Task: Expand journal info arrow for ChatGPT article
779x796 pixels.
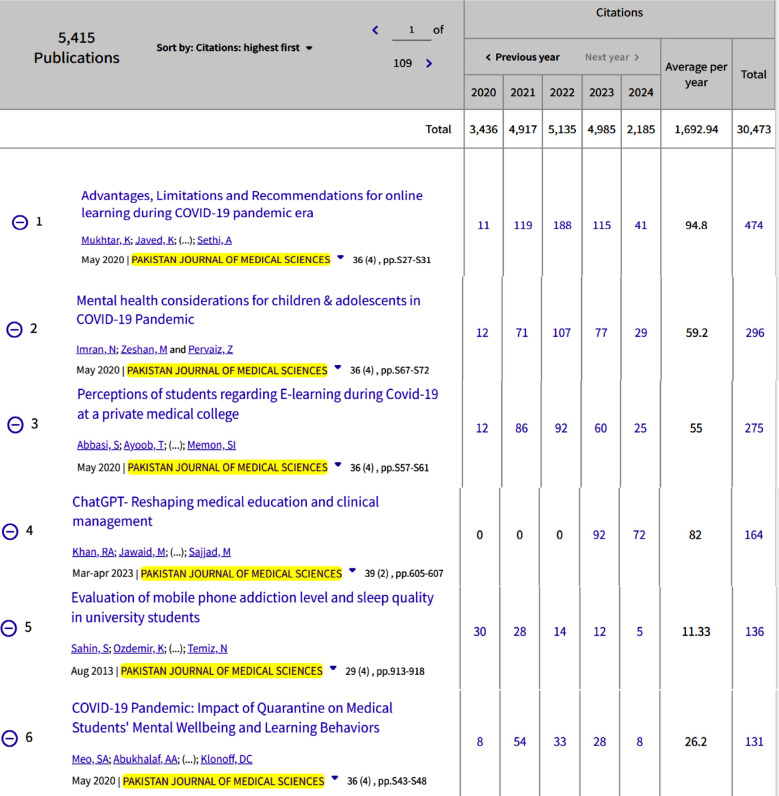Action: point(352,571)
